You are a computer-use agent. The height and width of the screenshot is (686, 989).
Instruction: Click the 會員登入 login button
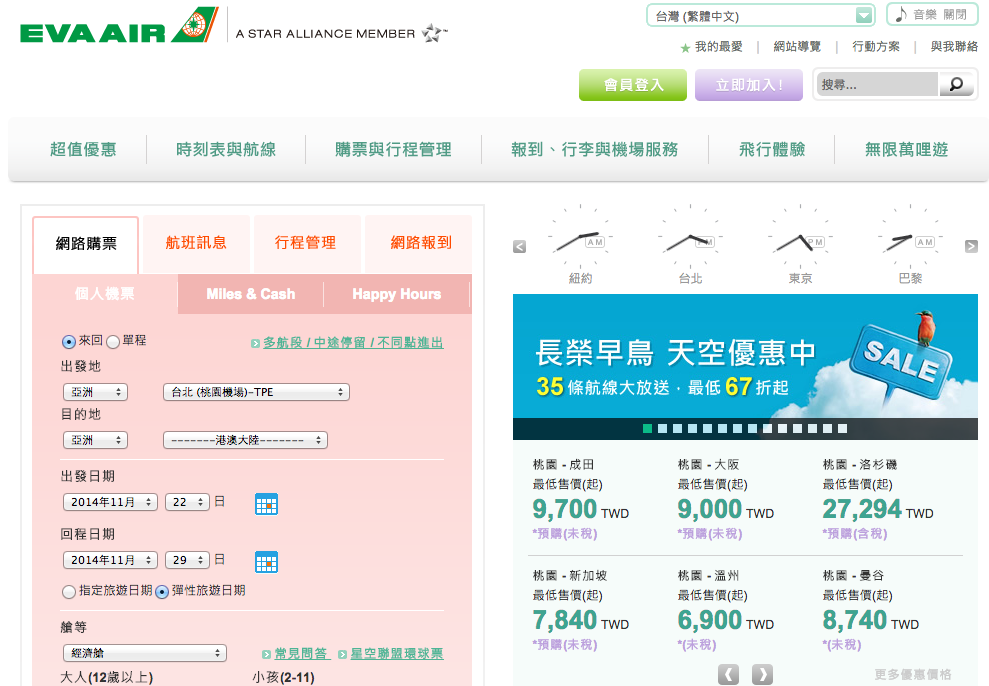633,84
